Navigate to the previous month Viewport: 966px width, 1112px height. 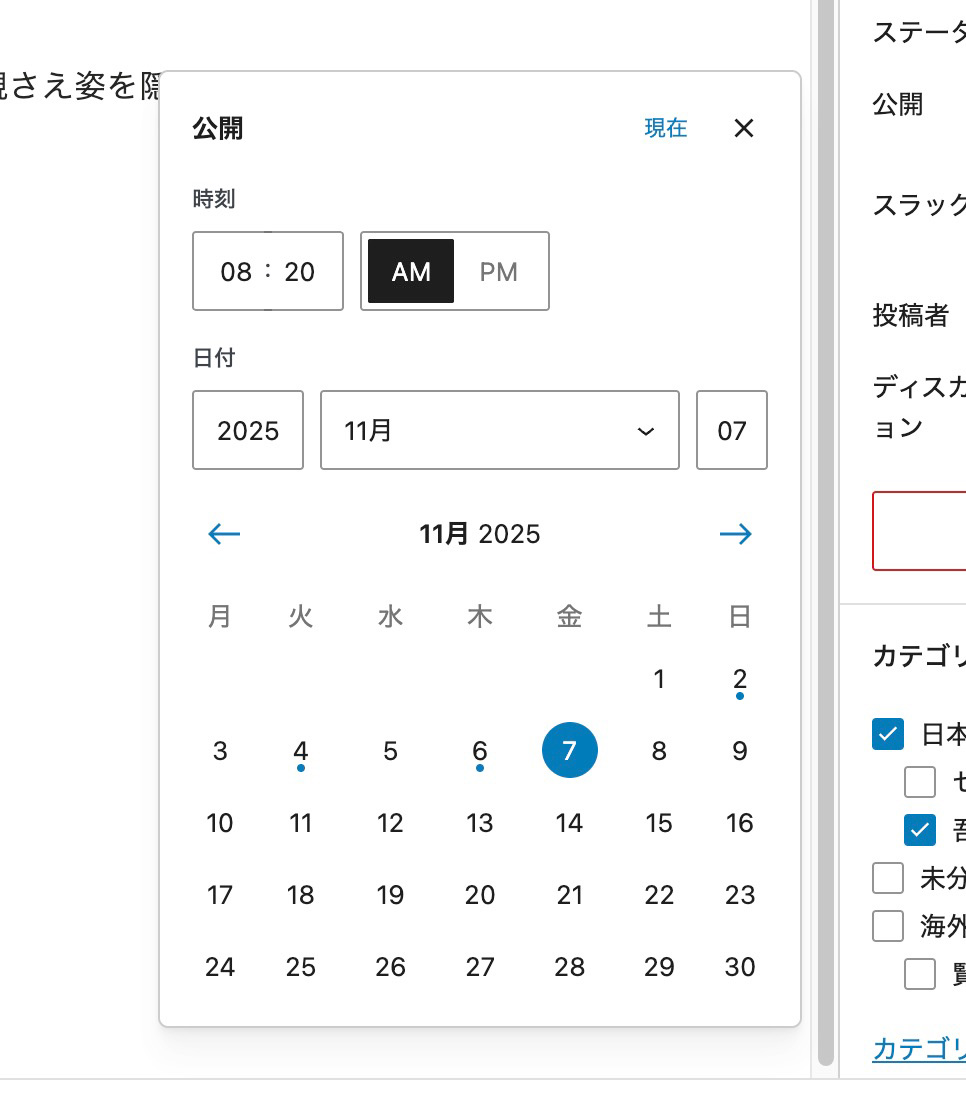pos(223,534)
